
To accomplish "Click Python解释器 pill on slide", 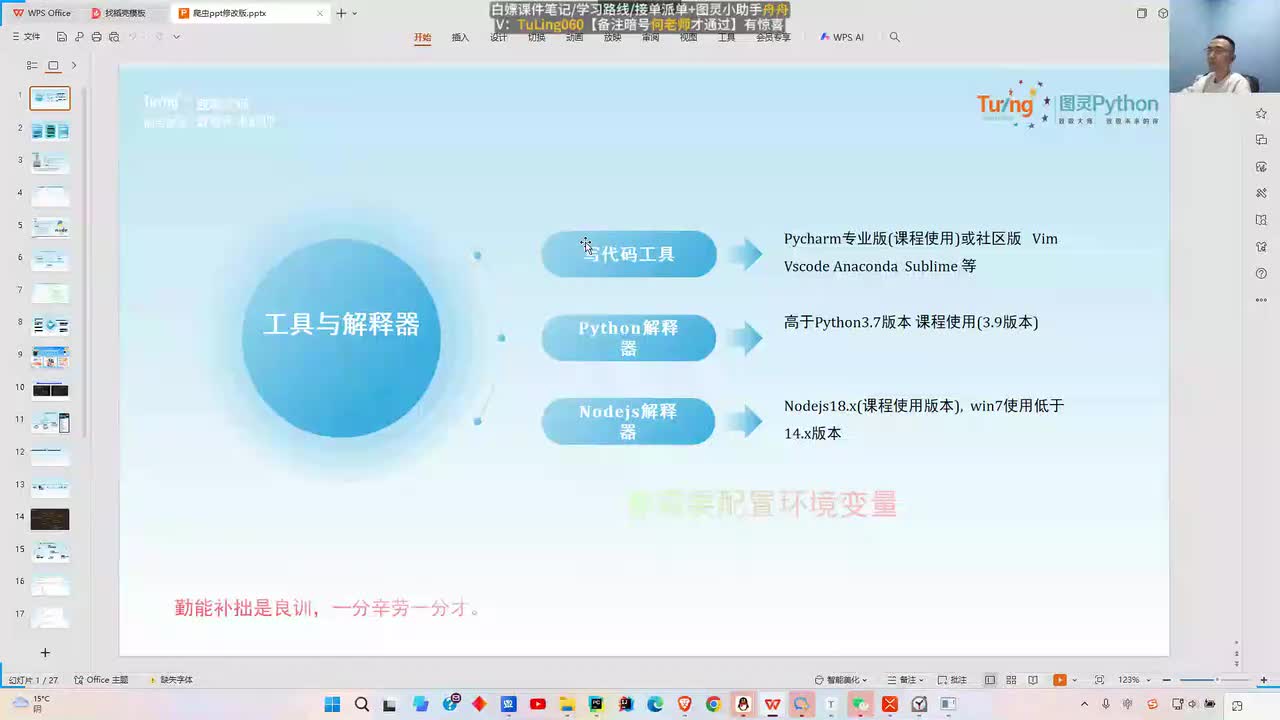I will 629,338.
